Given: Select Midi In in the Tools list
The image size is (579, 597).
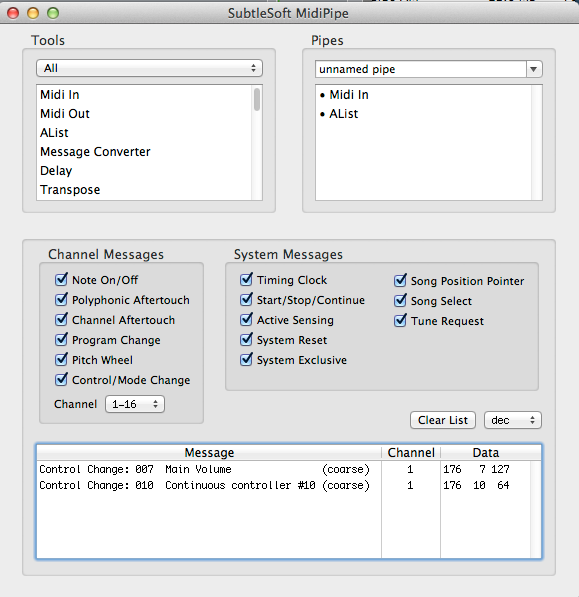Looking at the screenshot, I should pyautogui.click(x=145, y=94).
